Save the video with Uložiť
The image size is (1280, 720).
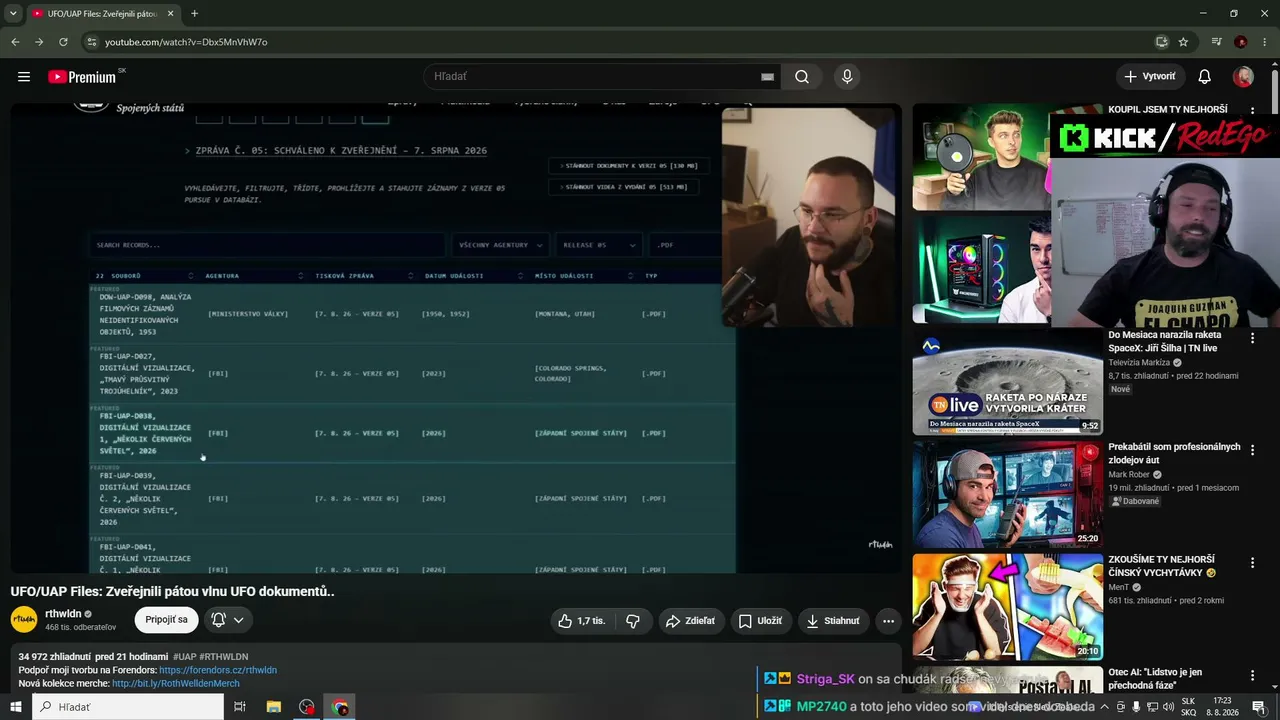click(761, 621)
